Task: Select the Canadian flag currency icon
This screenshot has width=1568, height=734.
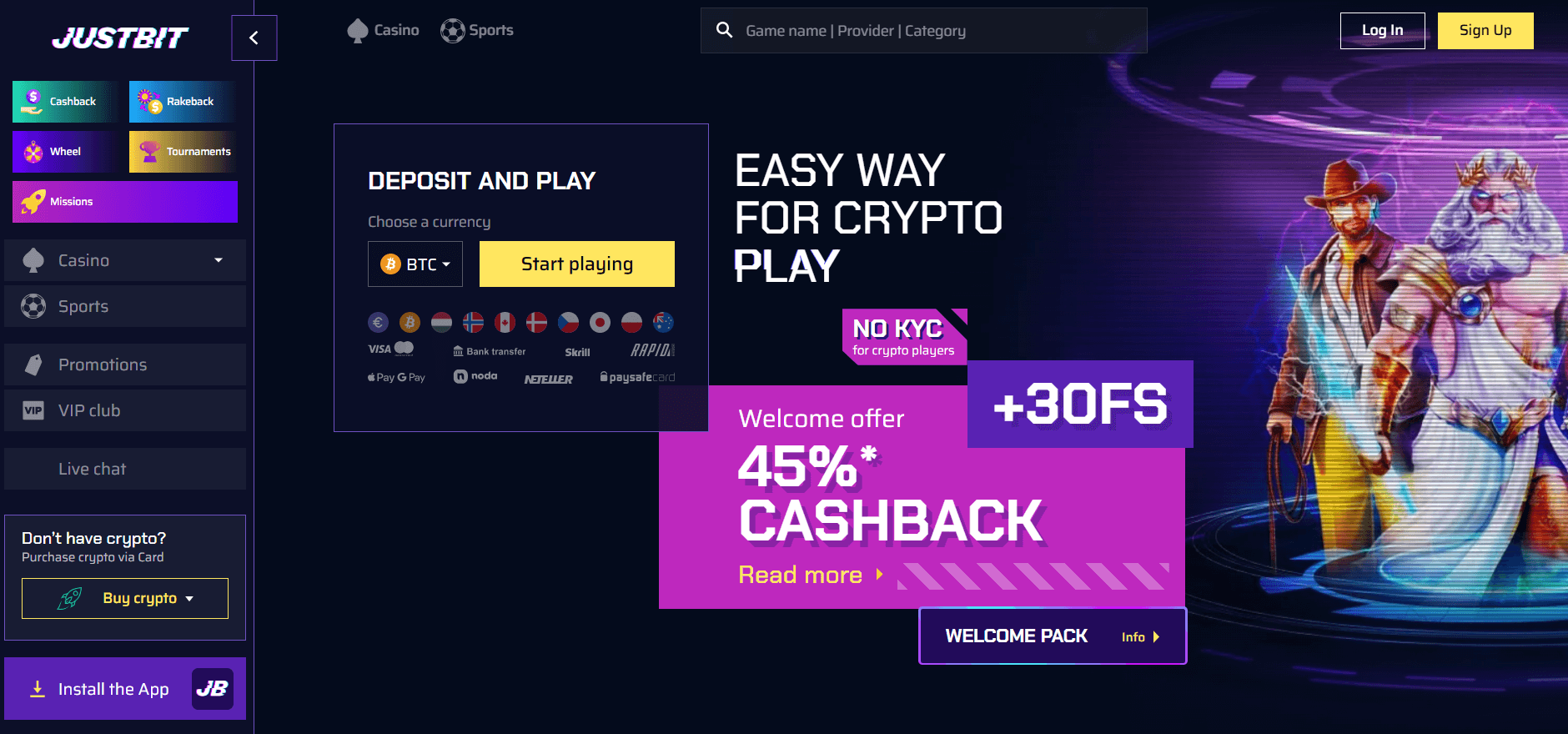Action: click(x=505, y=322)
